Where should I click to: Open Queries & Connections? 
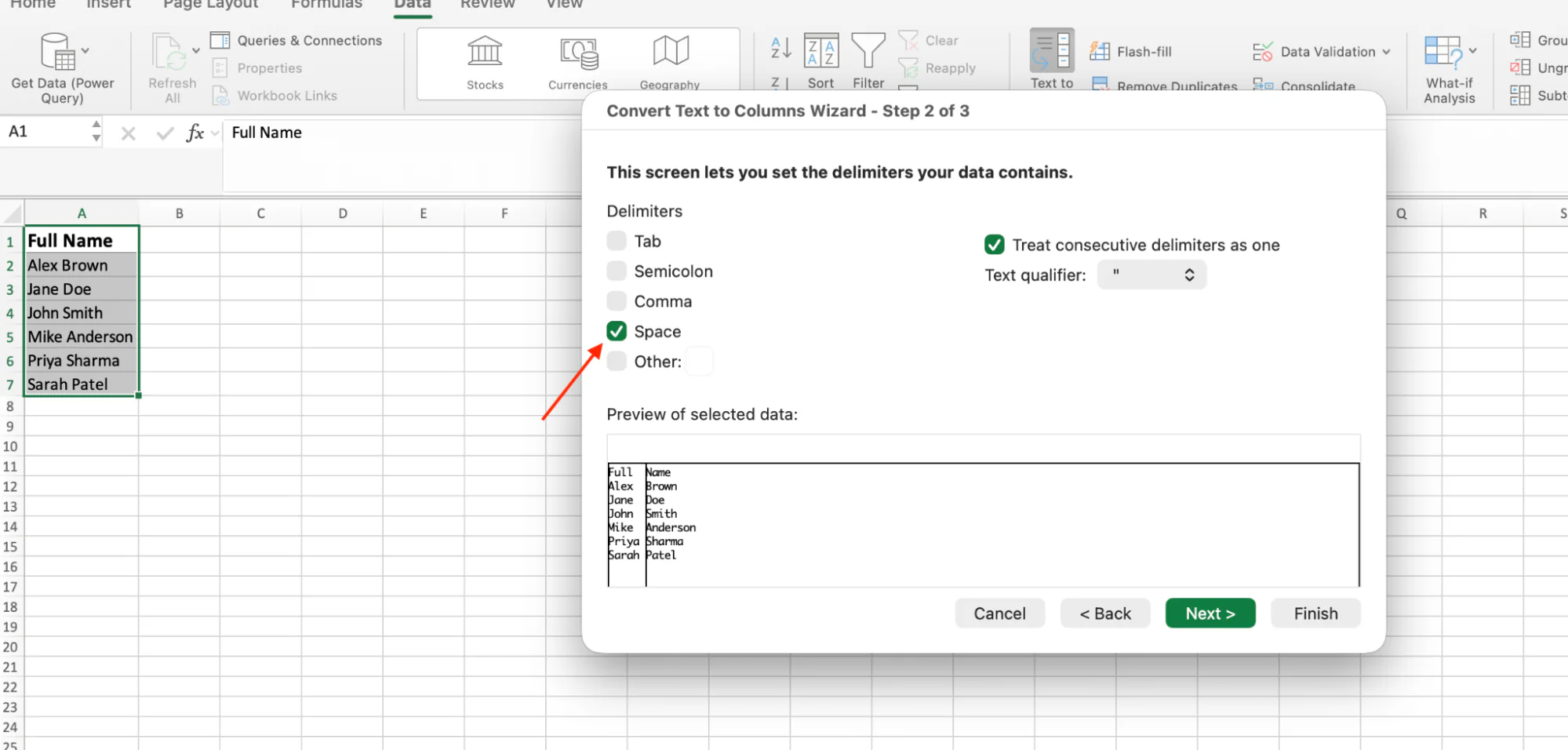pyautogui.click(x=297, y=40)
